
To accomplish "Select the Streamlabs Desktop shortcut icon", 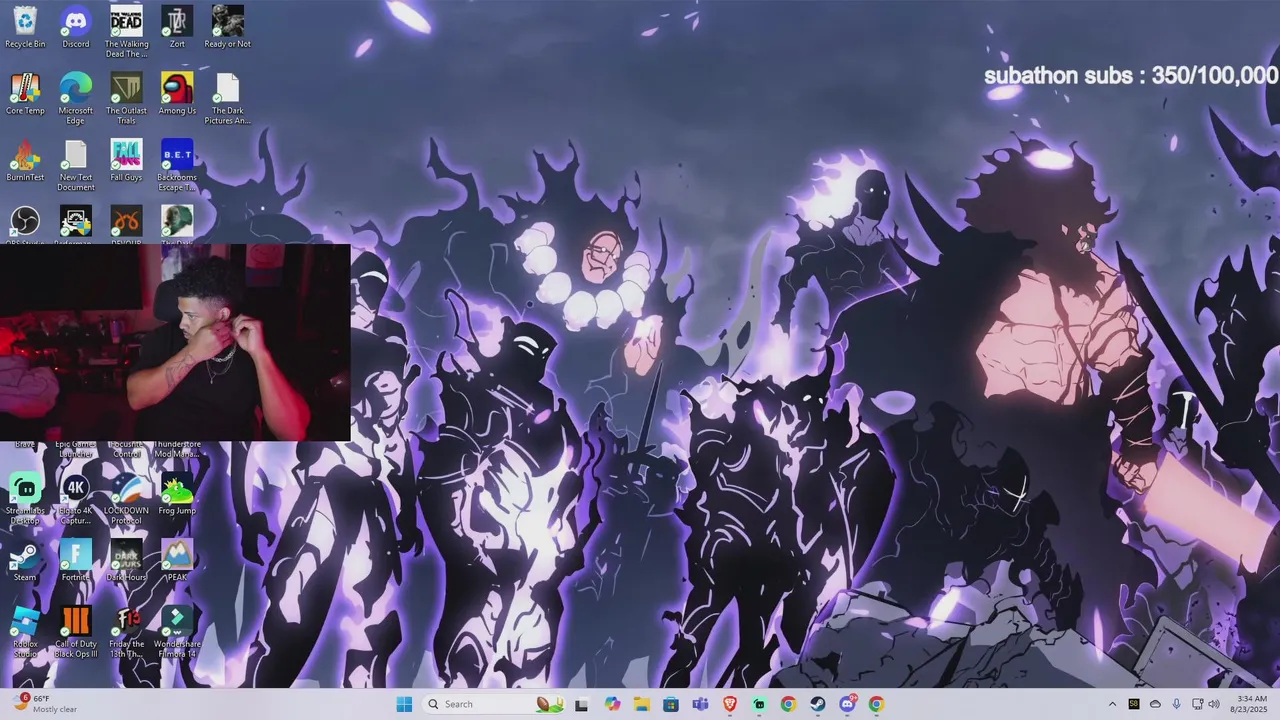I will (x=25, y=499).
